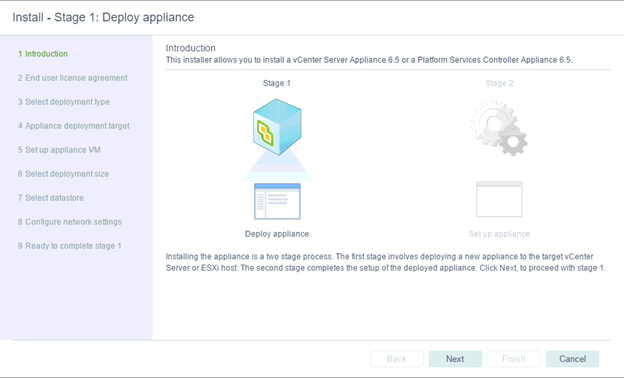Click the Cancel button

pyautogui.click(x=572, y=359)
